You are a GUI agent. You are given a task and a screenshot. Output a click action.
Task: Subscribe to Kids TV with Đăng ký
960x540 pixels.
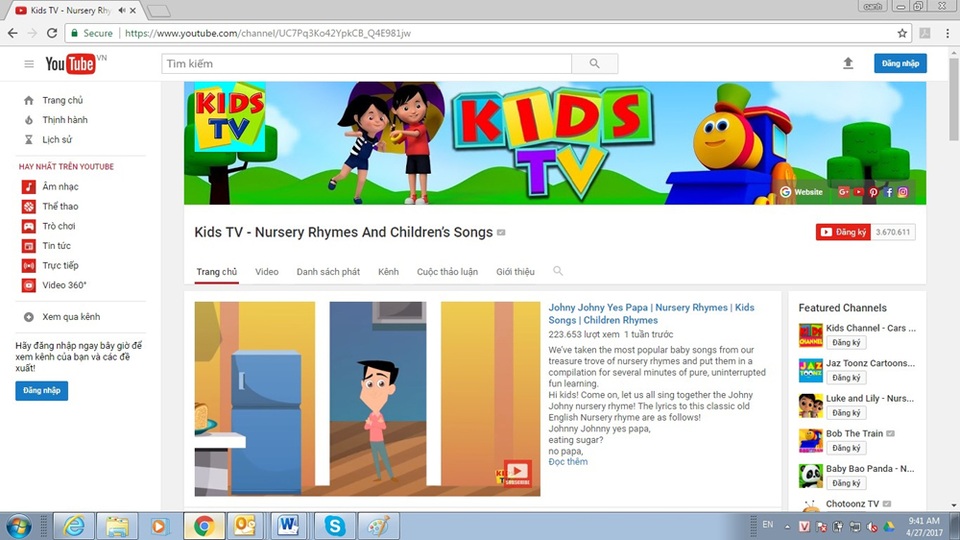coord(843,232)
